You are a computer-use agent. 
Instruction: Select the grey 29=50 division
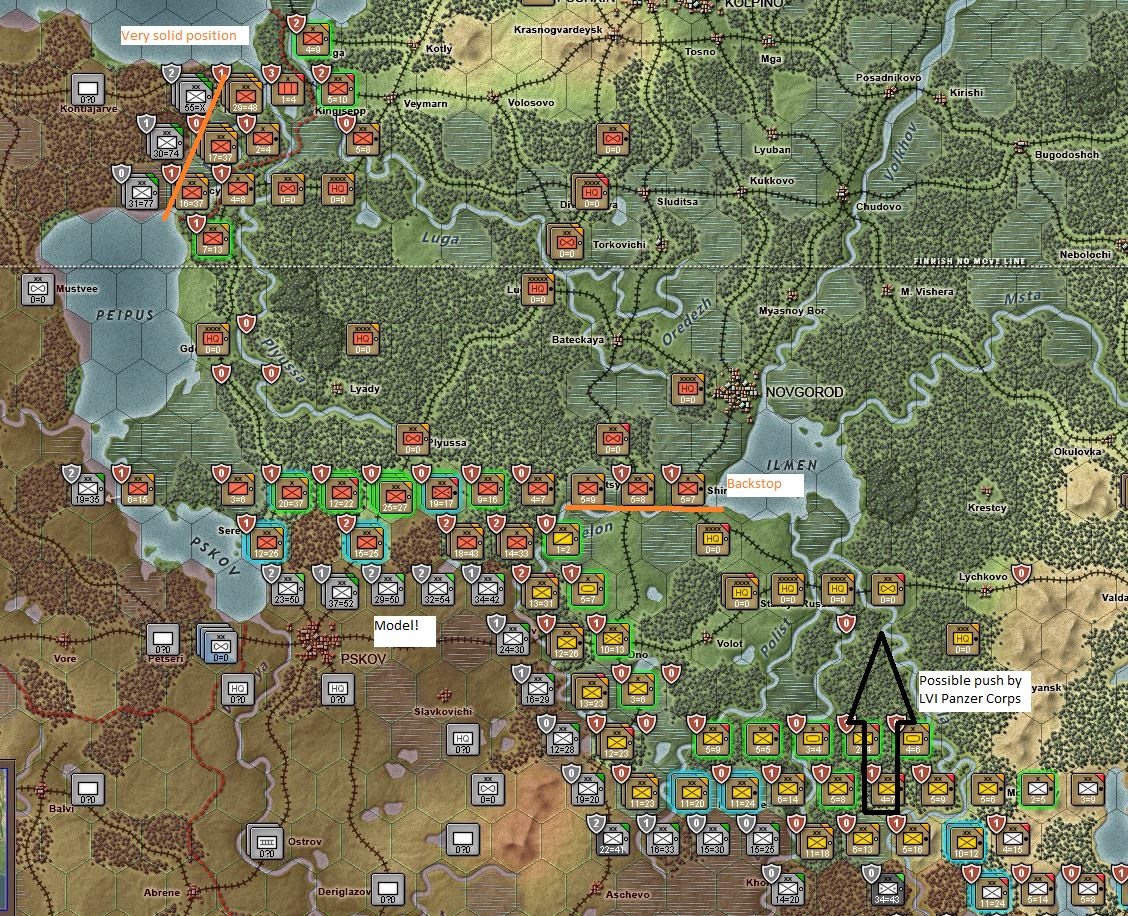pos(388,589)
